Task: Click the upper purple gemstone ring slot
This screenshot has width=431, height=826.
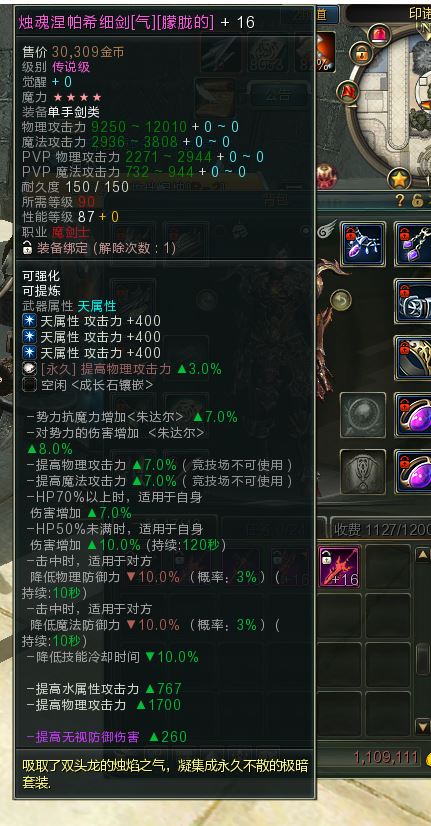Action: (413, 415)
